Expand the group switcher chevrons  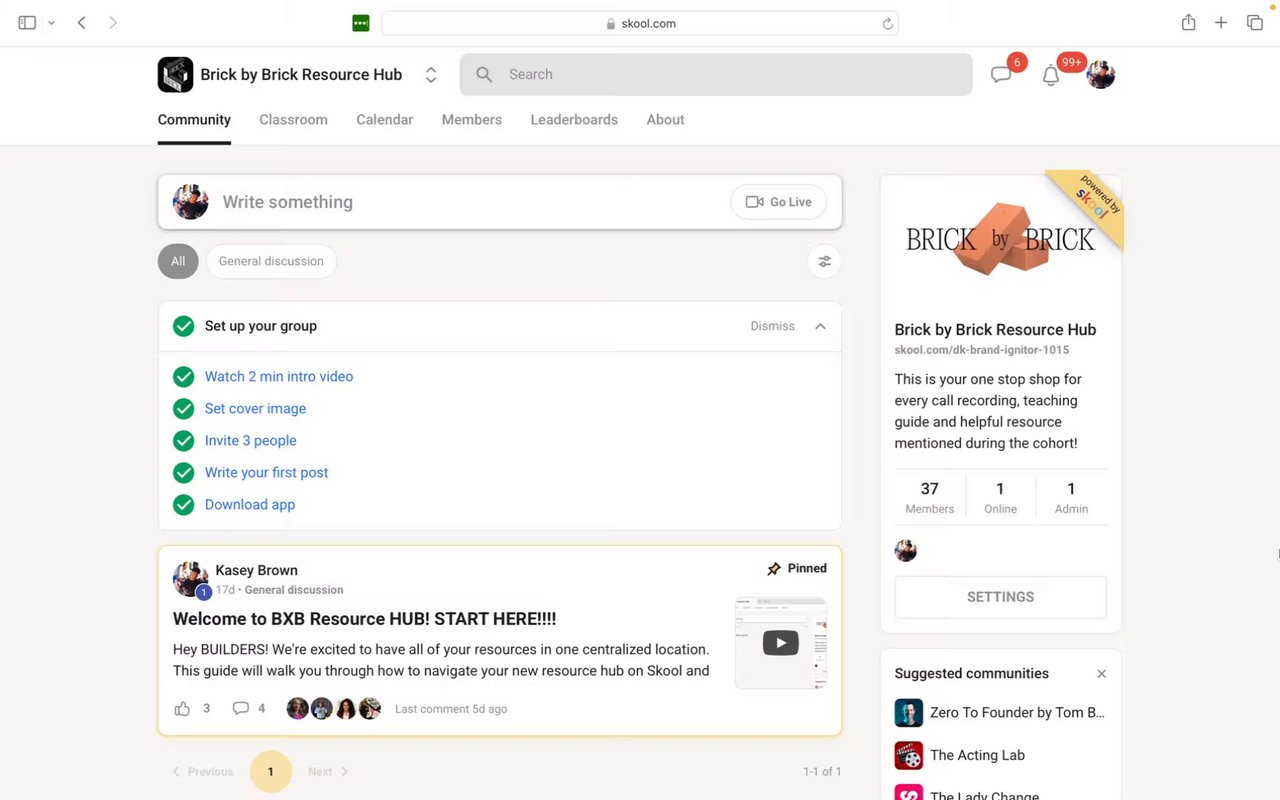[x=431, y=75]
